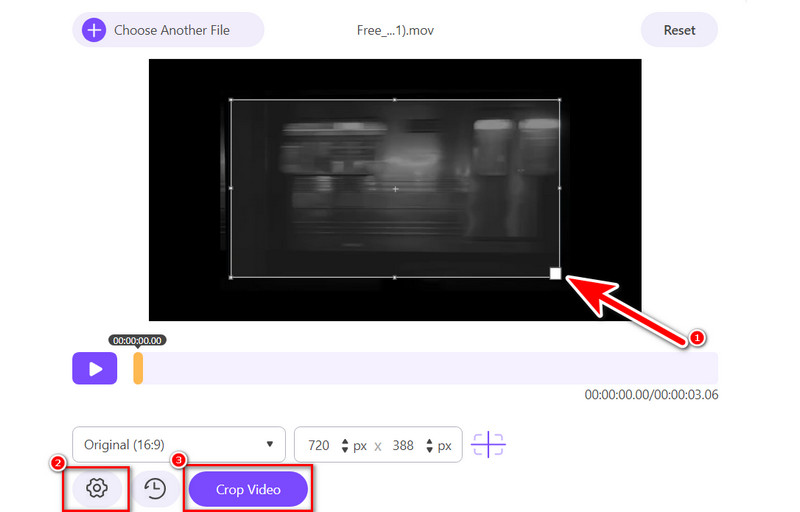Click the center crop area crosshair icon
Viewport: 800px width, 512px height.
tap(488, 445)
